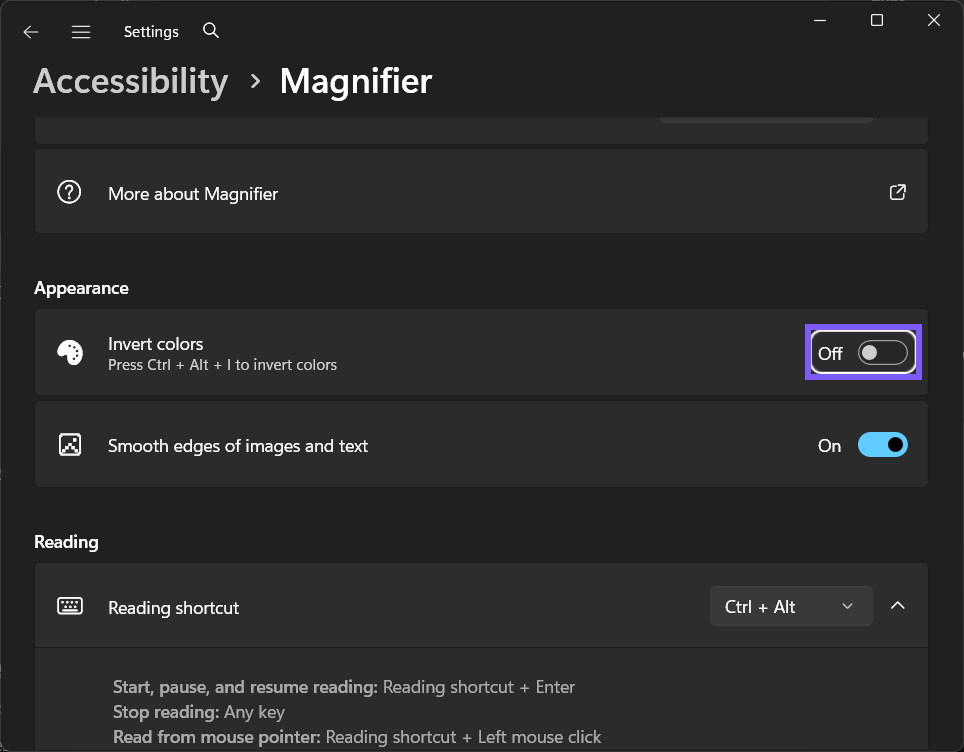Click the Smooth edges image icon
This screenshot has width=964, height=752.
point(70,445)
